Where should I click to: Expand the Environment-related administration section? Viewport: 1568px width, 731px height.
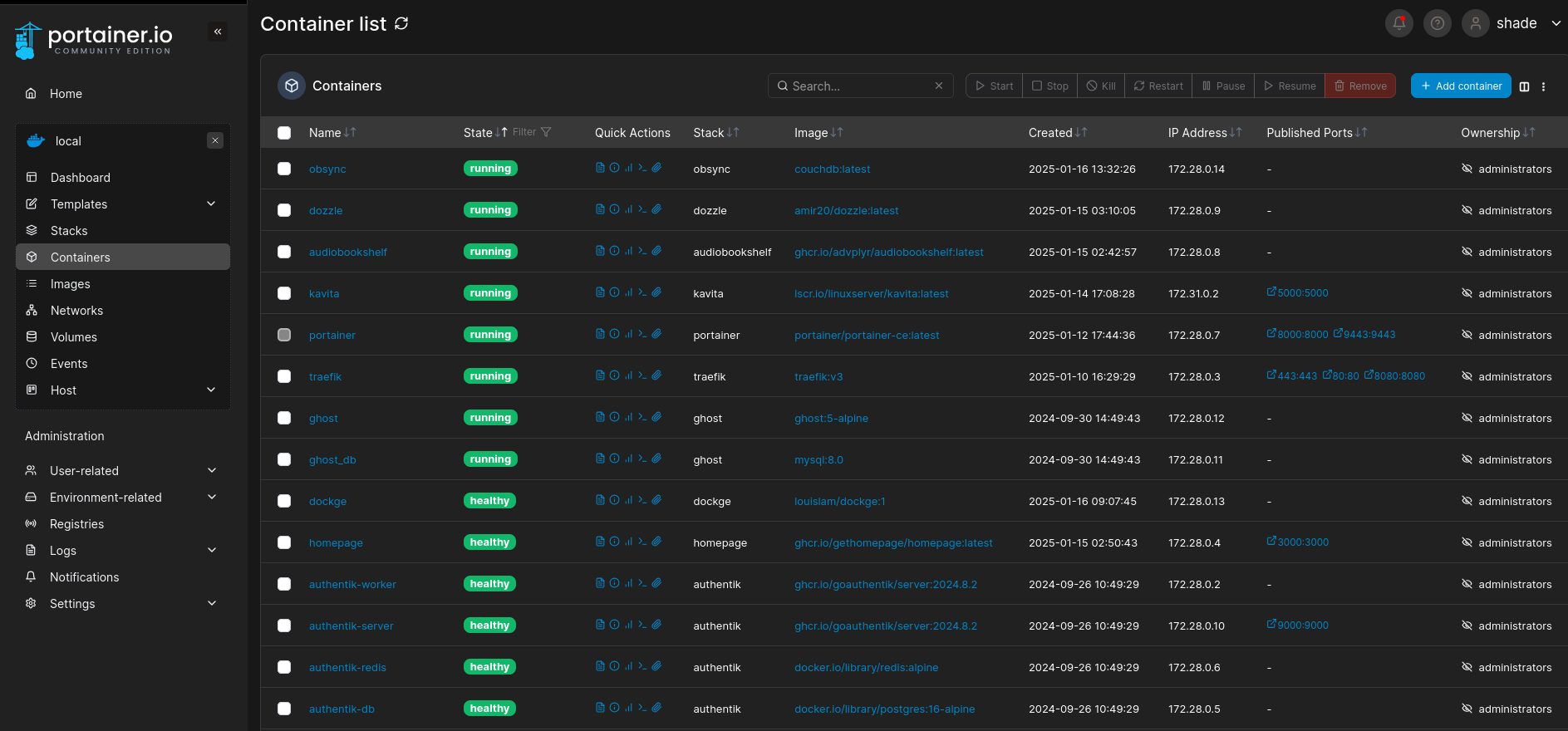coord(123,497)
